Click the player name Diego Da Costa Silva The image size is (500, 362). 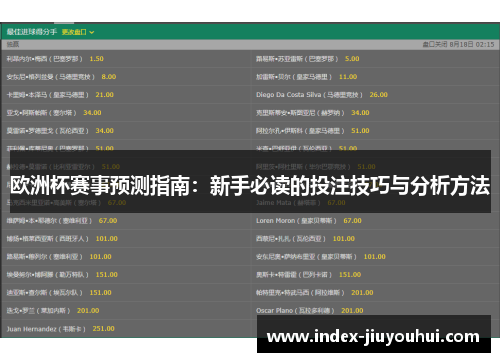(x=288, y=95)
